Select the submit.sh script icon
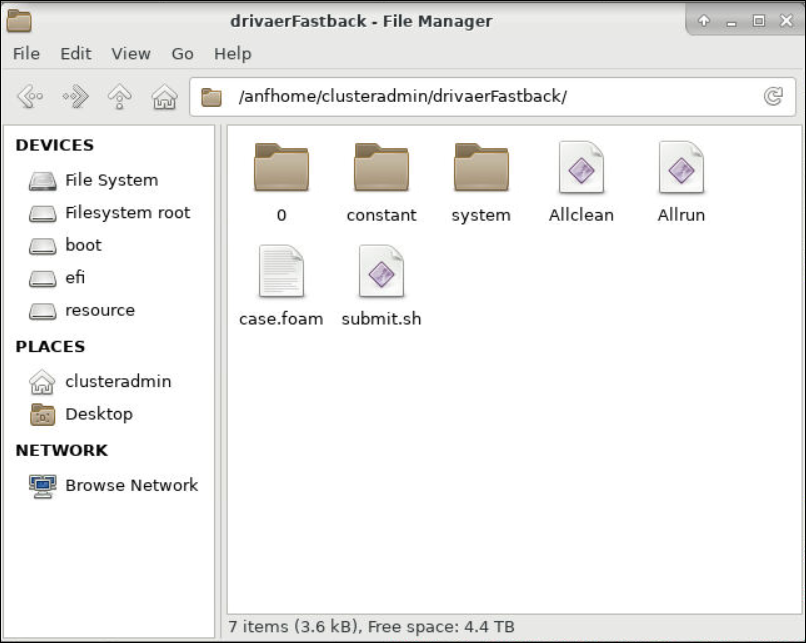Viewport: 806px width, 643px height. (381, 271)
